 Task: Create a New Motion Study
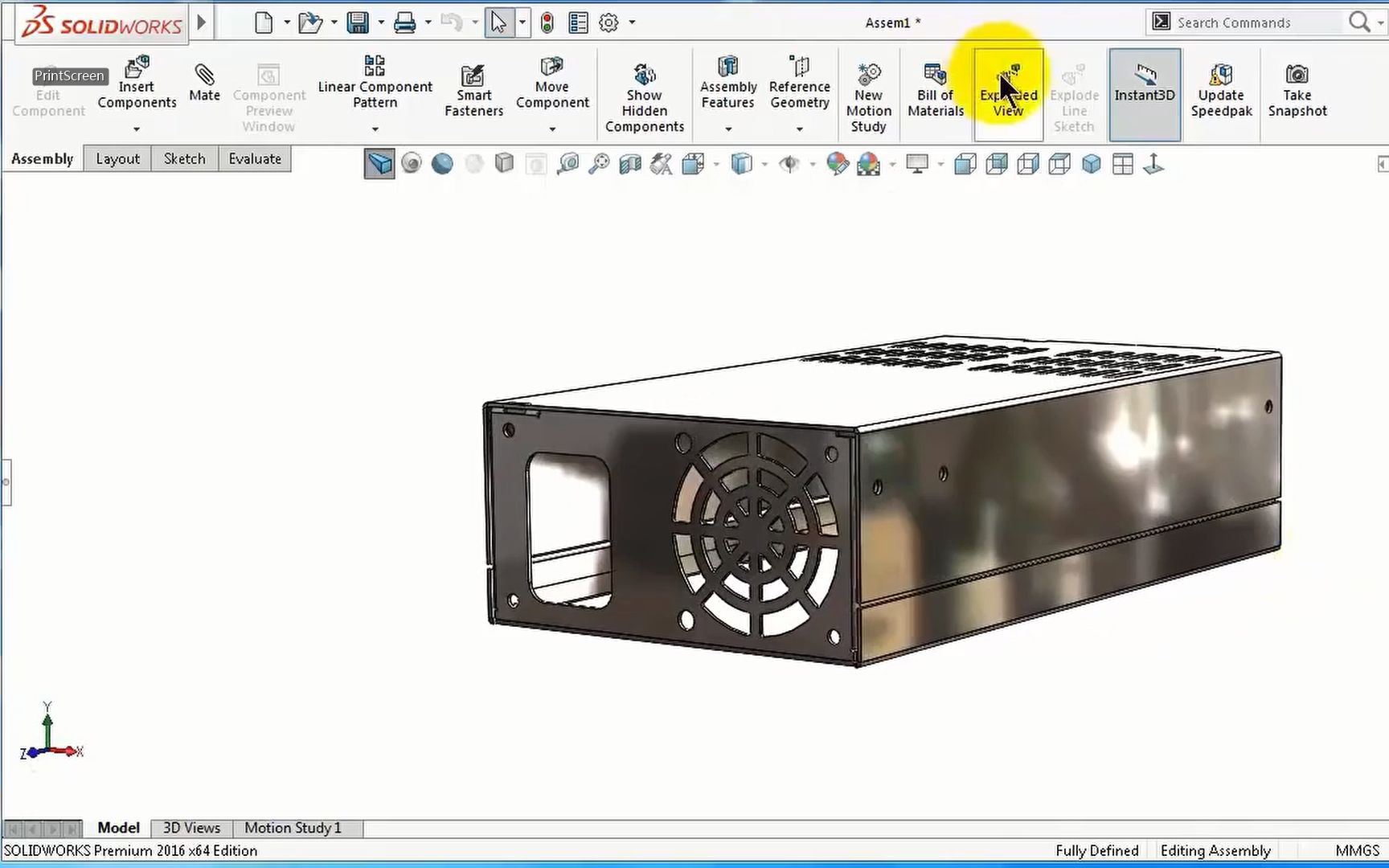[868, 92]
